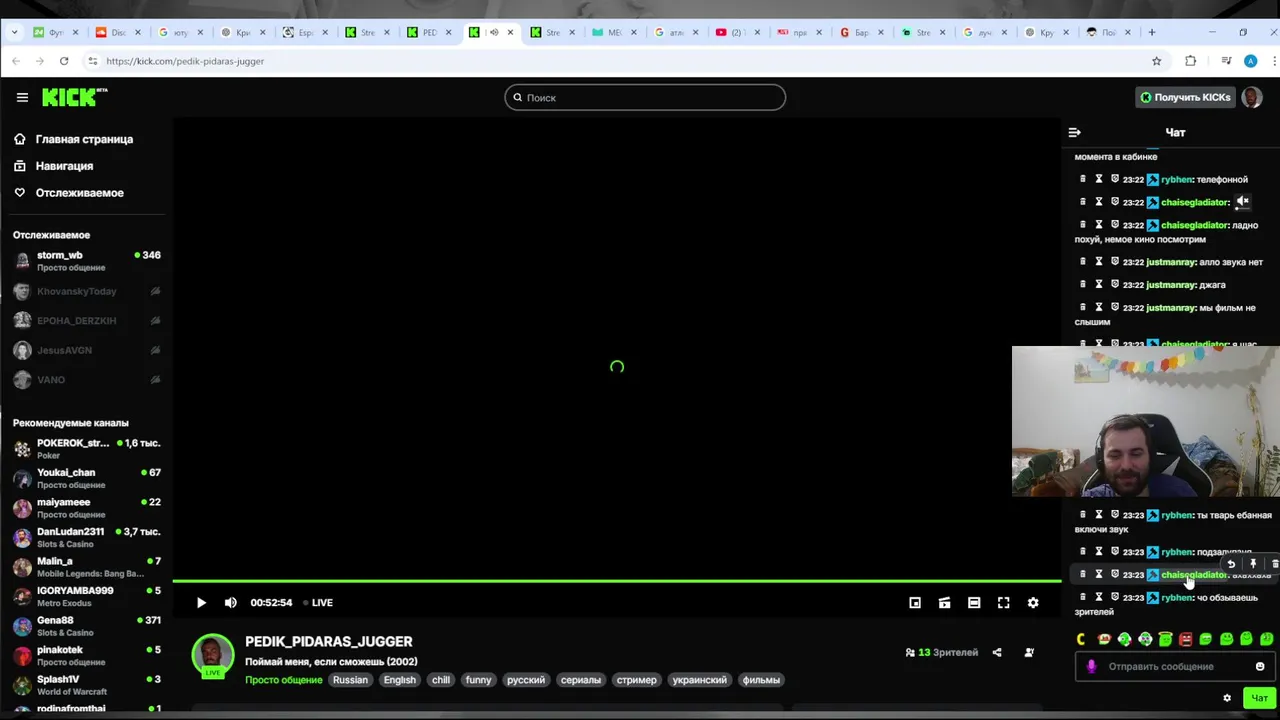The height and width of the screenshot is (720, 1280).
Task: Open DanLudan2311 recommended channel
Action: click(87, 538)
